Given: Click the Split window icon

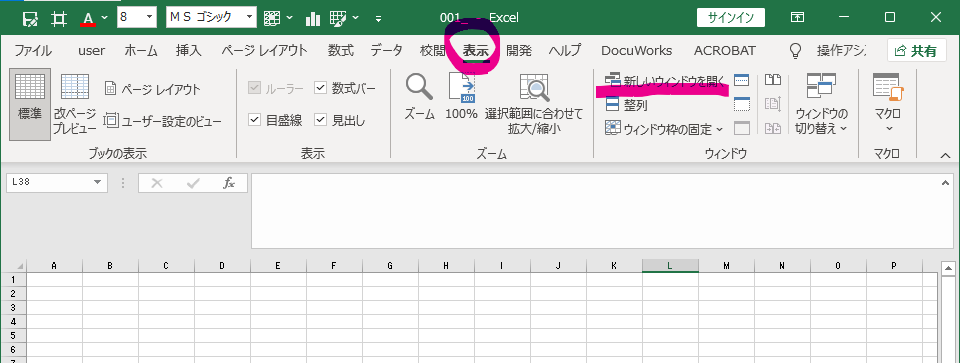Looking at the screenshot, I should click(x=741, y=80).
